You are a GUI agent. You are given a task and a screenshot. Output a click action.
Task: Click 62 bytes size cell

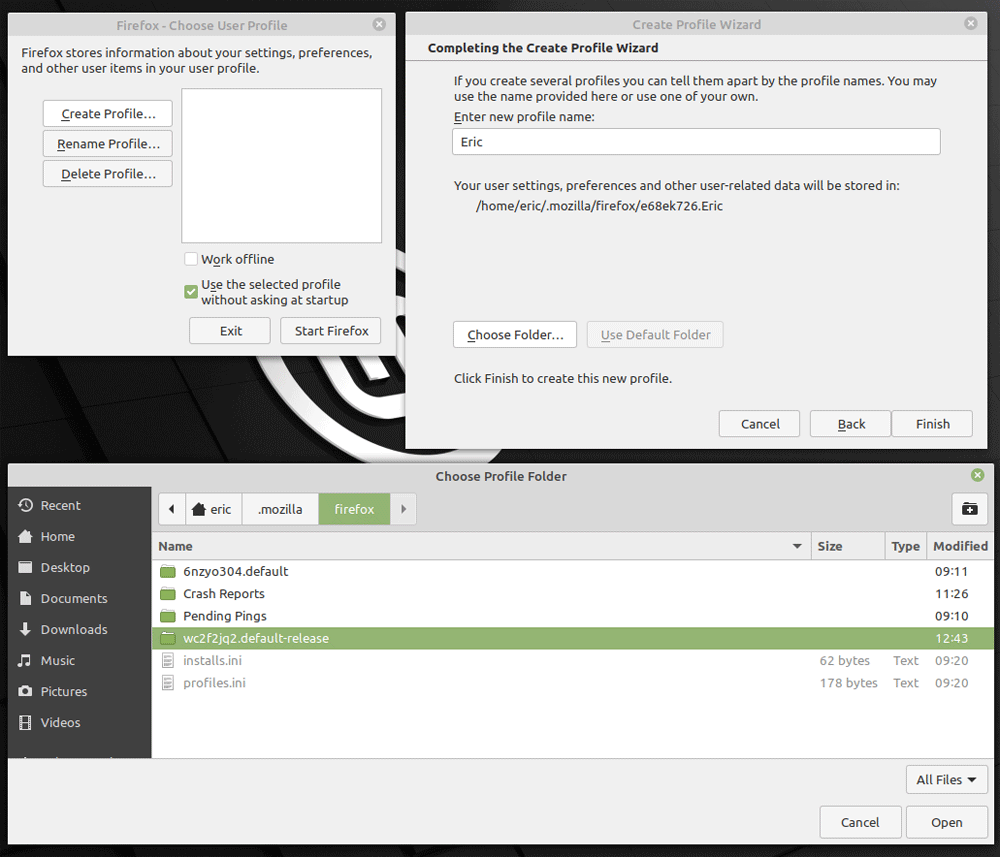click(x=844, y=661)
